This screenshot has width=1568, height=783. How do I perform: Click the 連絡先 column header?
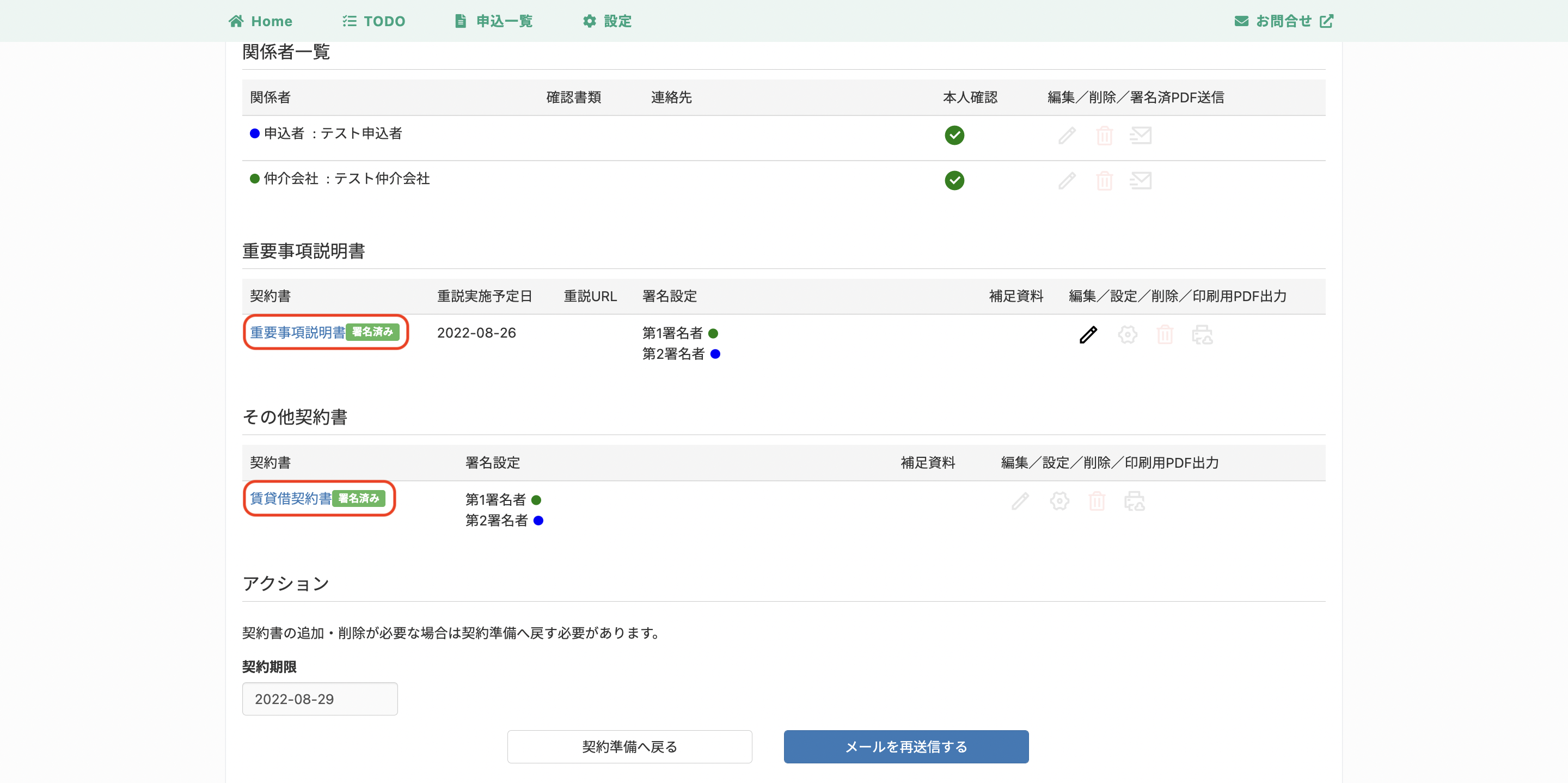click(671, 97)
